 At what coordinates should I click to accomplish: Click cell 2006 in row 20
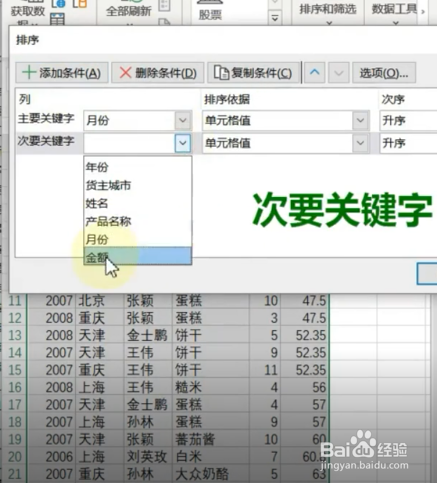pyautogui.click(x=52, y=457)
